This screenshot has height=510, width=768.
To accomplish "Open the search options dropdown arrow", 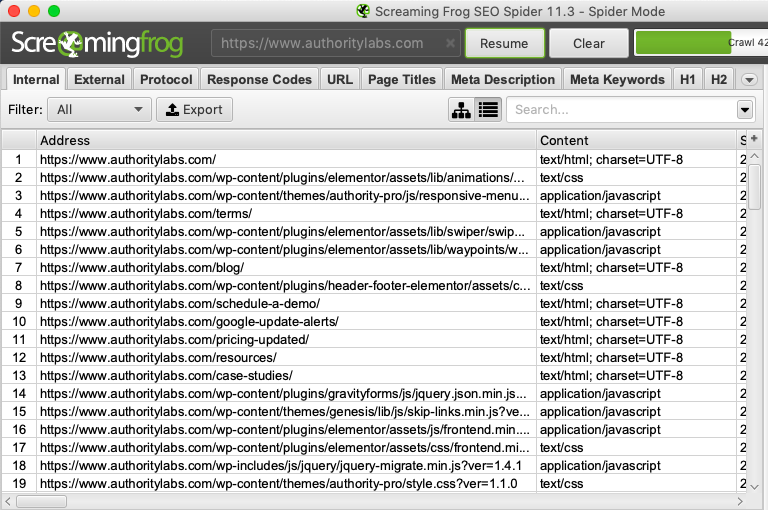I will pyautogui.click(x=744, y=110).
